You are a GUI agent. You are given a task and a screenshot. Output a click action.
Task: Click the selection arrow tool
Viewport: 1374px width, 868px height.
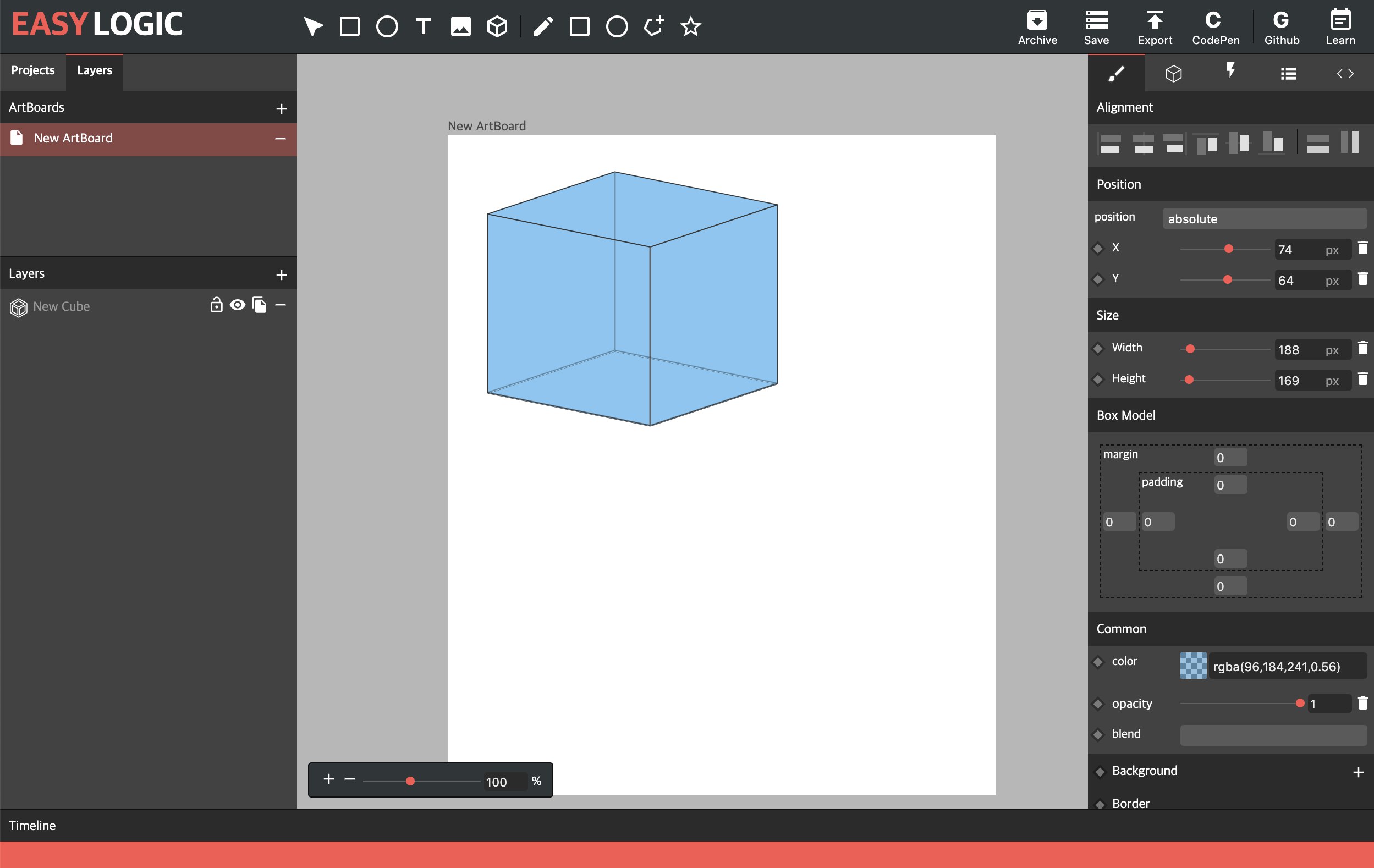tap(312, 26)
